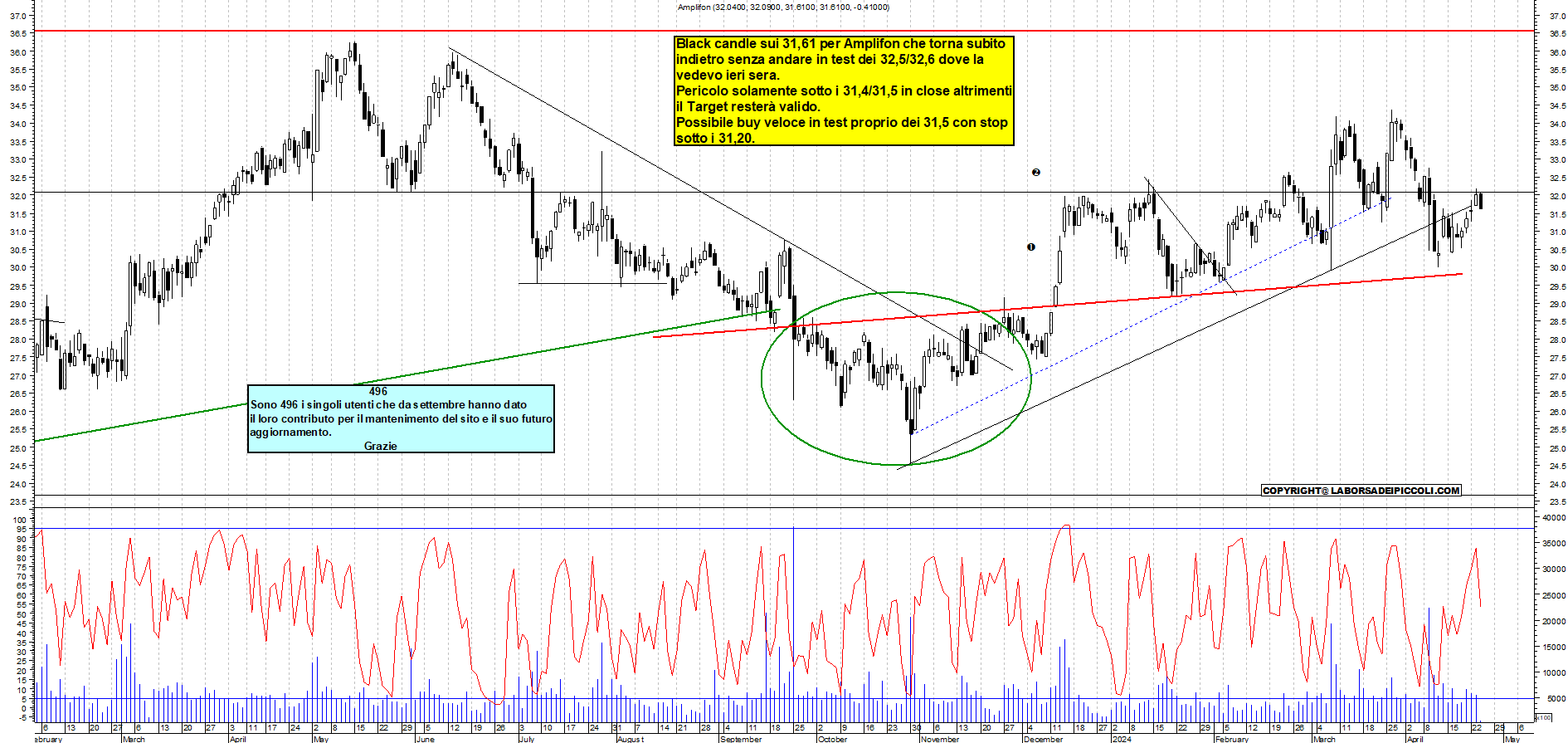Click the black circled number 2 marker
Viewport: 1568px width, 743px height.
1036,173
